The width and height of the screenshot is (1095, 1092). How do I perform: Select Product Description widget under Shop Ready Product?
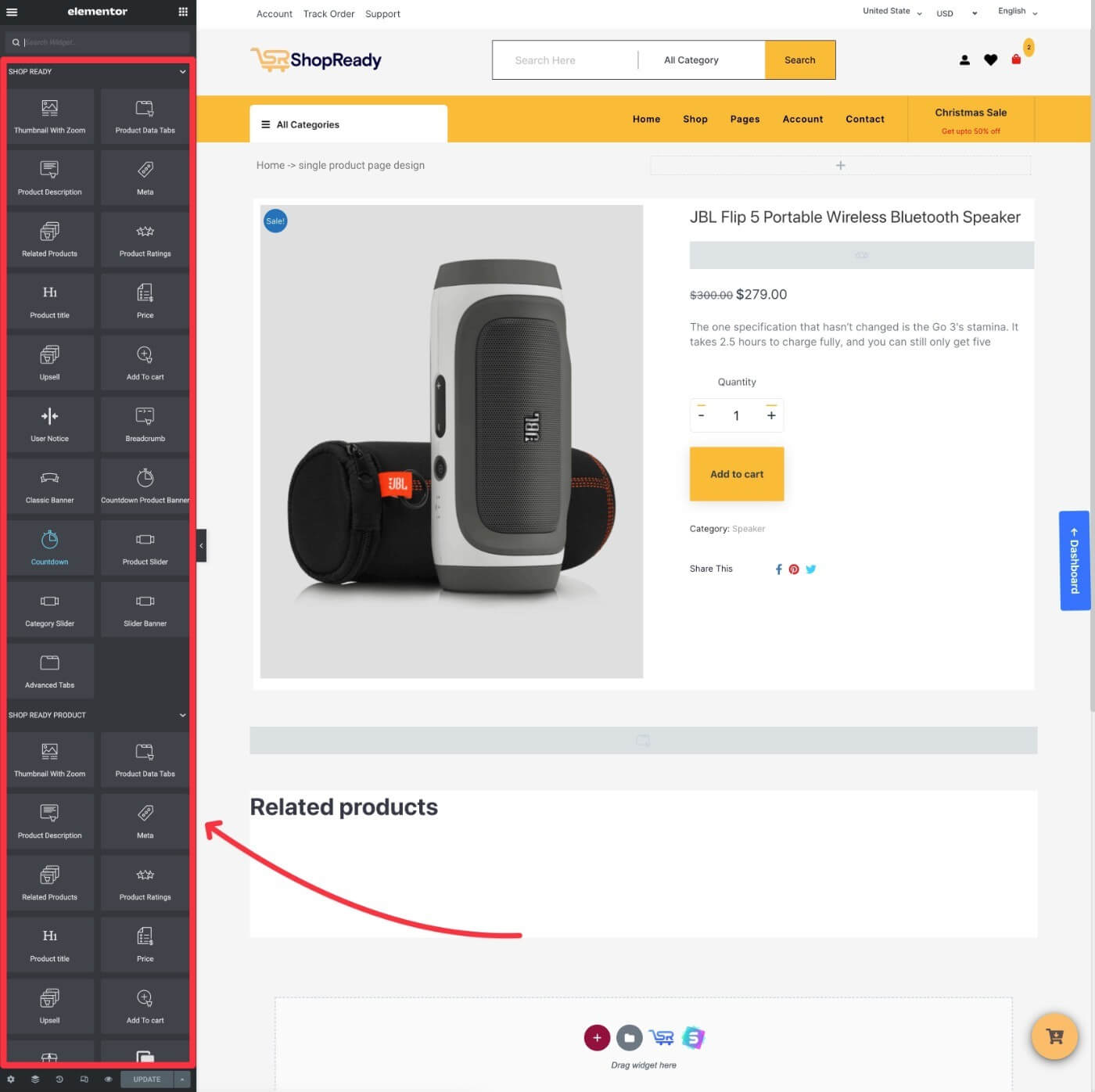point(50,821)
